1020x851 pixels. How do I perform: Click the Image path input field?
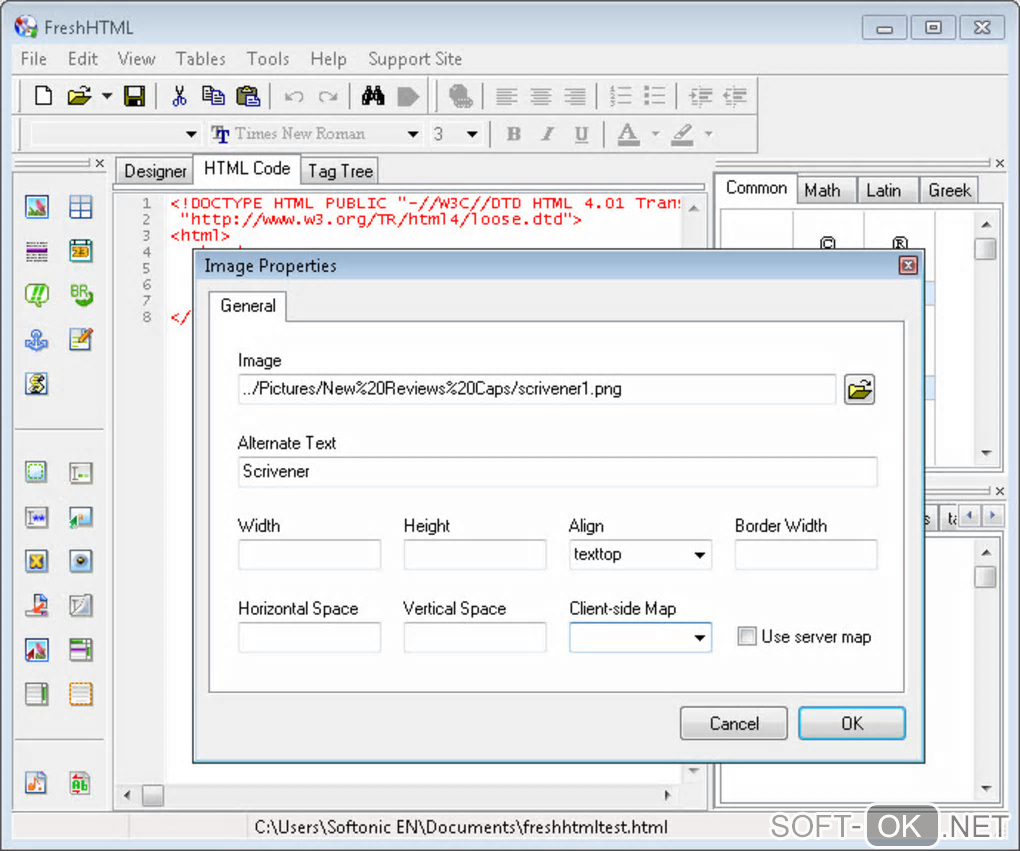pos(537,389)
